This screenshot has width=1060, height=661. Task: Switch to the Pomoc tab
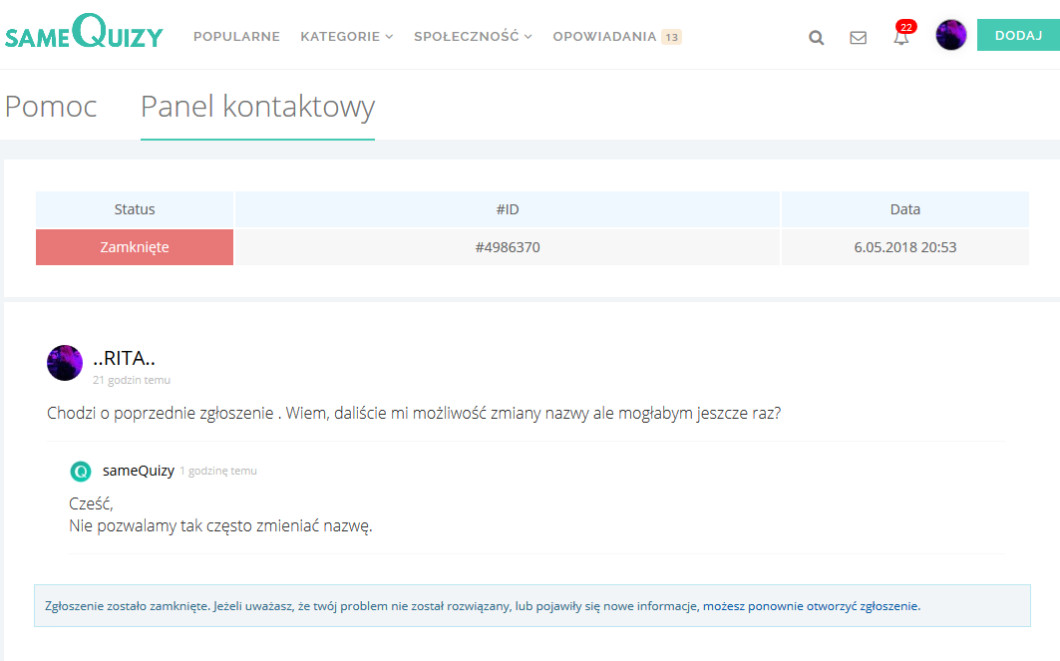point(51,106)
